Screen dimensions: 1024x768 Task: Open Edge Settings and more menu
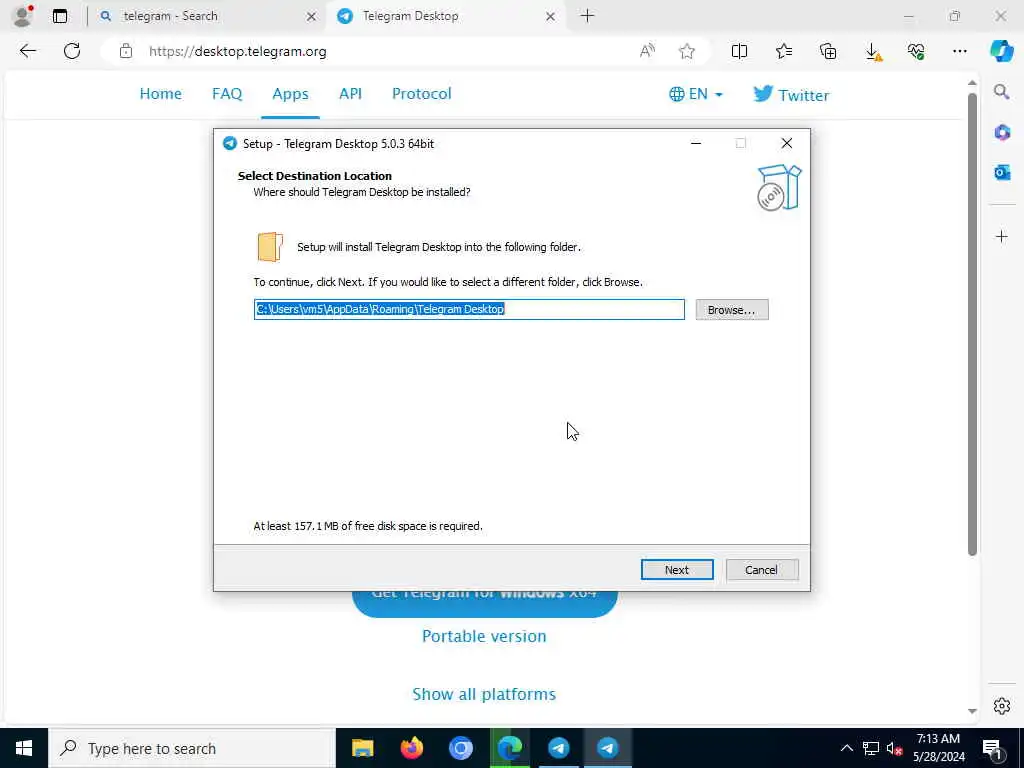point(959,51)
